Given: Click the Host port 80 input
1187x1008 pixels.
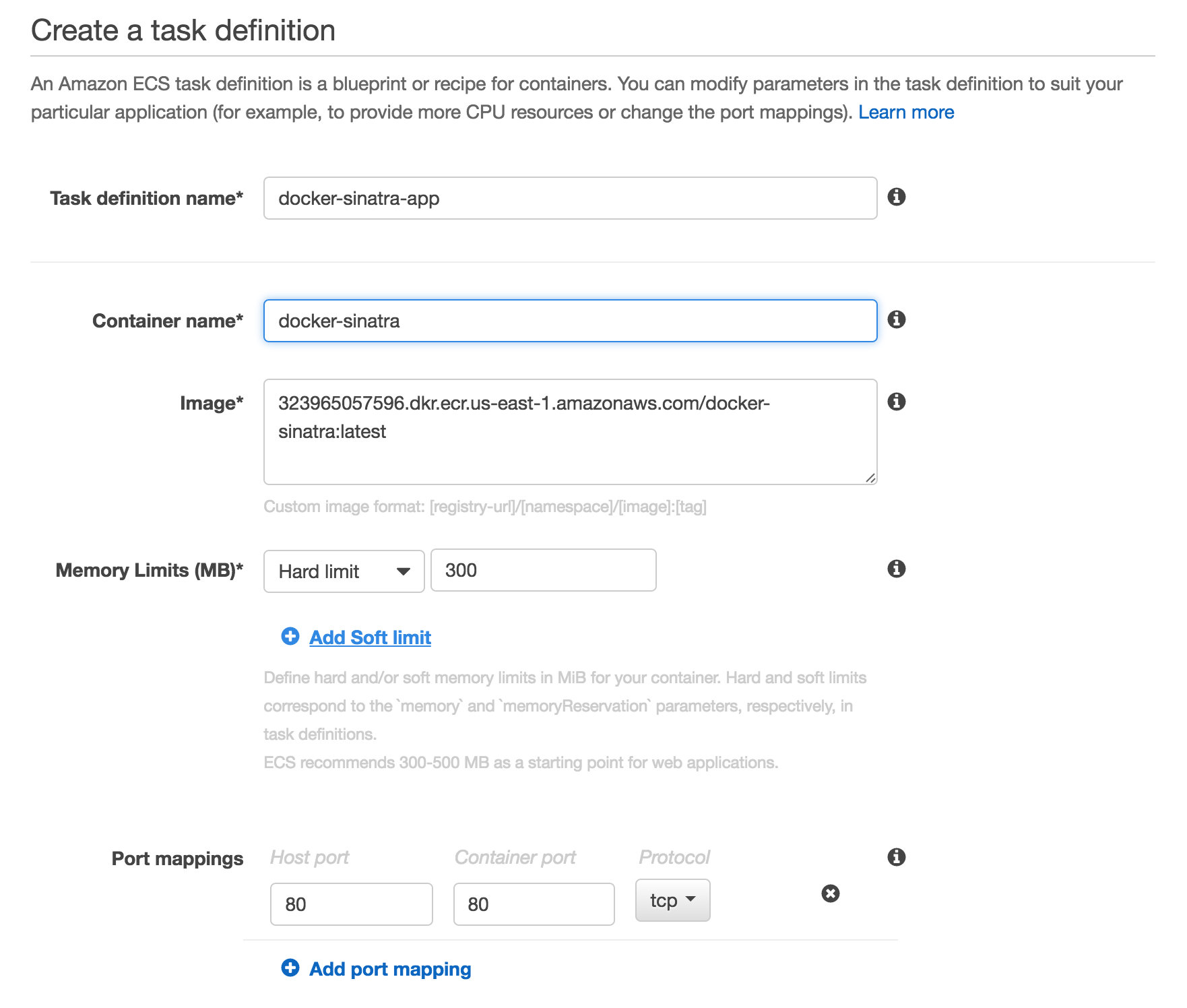Looking at the screenshot, I should (x=351, y=904).
